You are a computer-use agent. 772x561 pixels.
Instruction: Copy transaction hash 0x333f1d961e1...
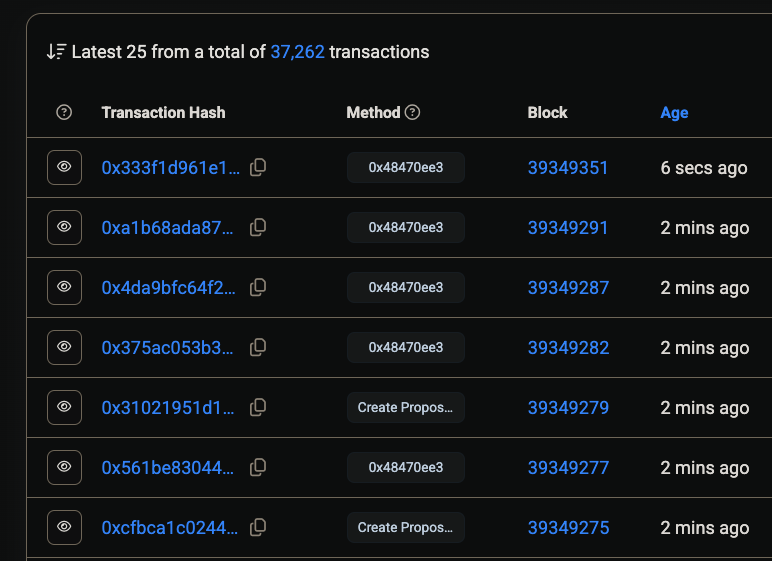click(x=258, y=167)
